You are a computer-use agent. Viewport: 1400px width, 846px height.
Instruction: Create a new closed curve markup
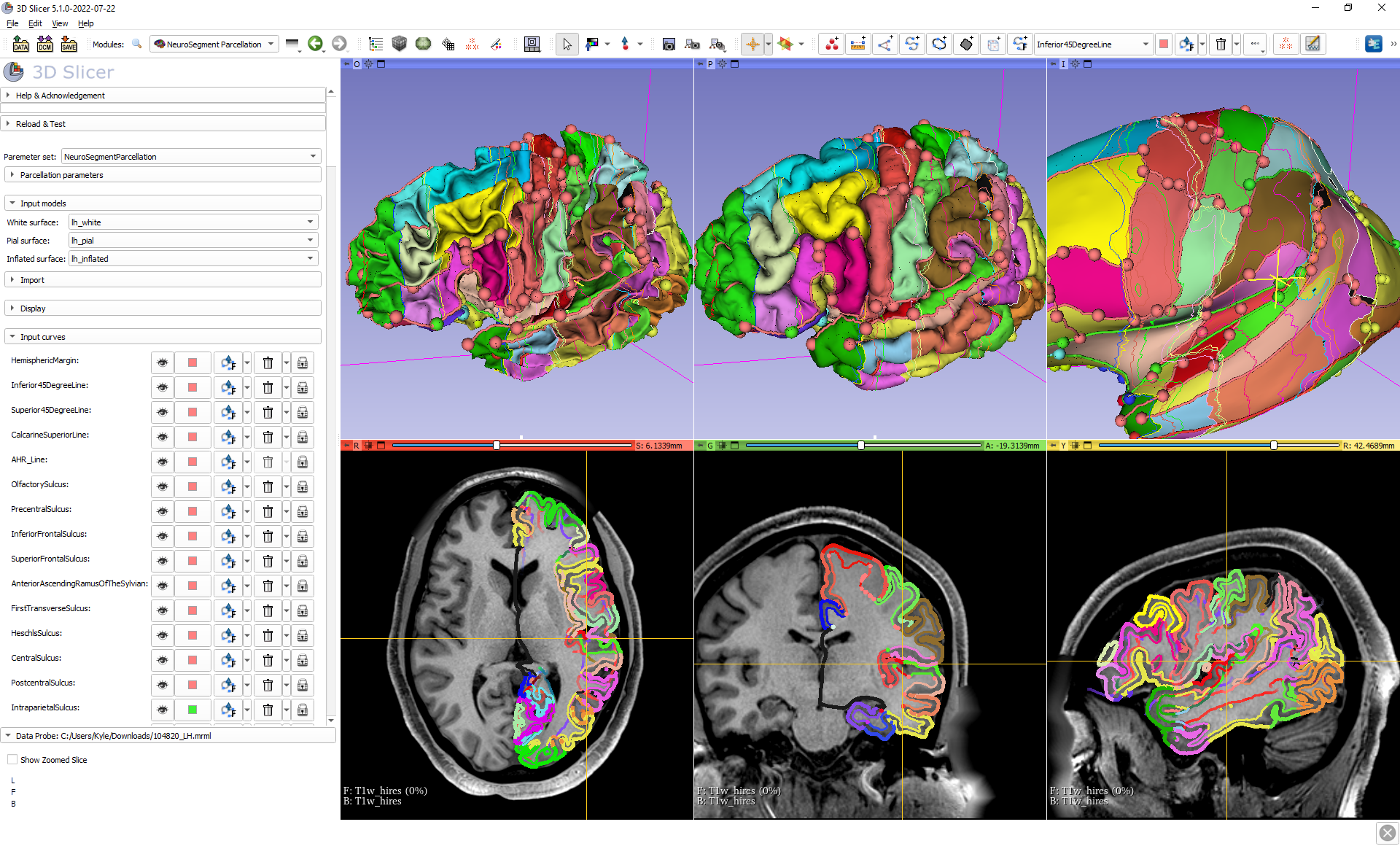(x=939, y=44)
